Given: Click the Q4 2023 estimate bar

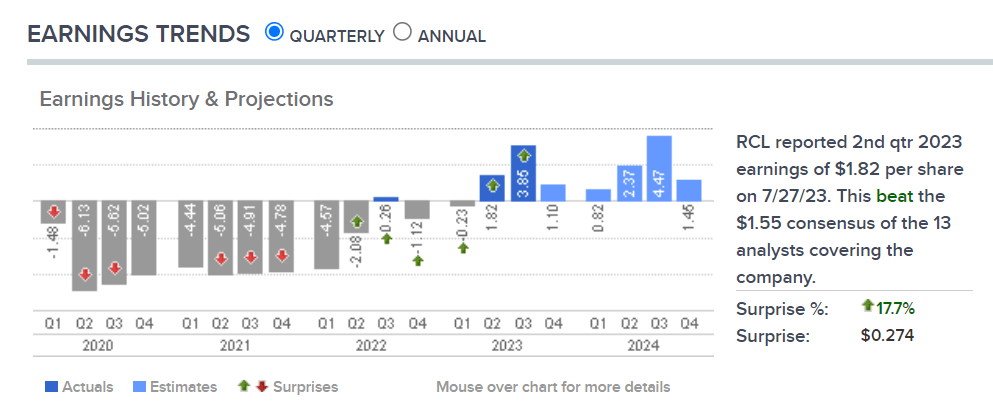Looking at the screenshot, I should pyautogui.click(x=554, y=192).
